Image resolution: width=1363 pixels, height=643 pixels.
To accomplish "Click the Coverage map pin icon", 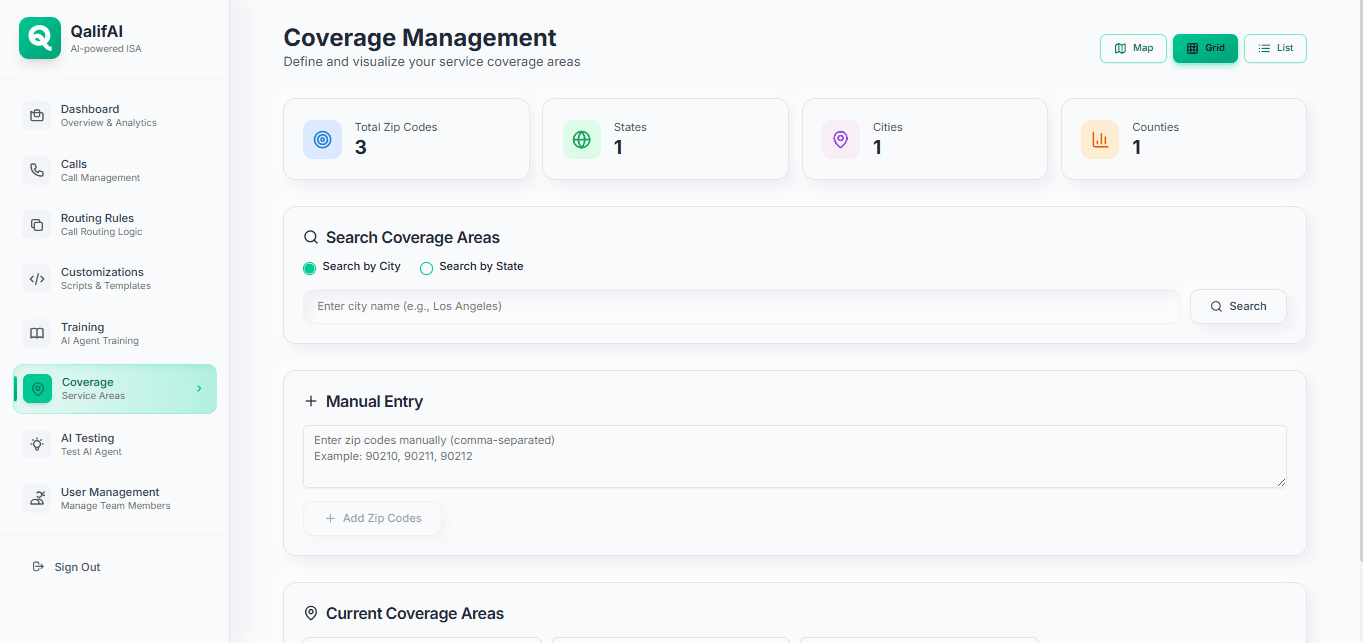I will pyautogui.click(x=38, y=388).
